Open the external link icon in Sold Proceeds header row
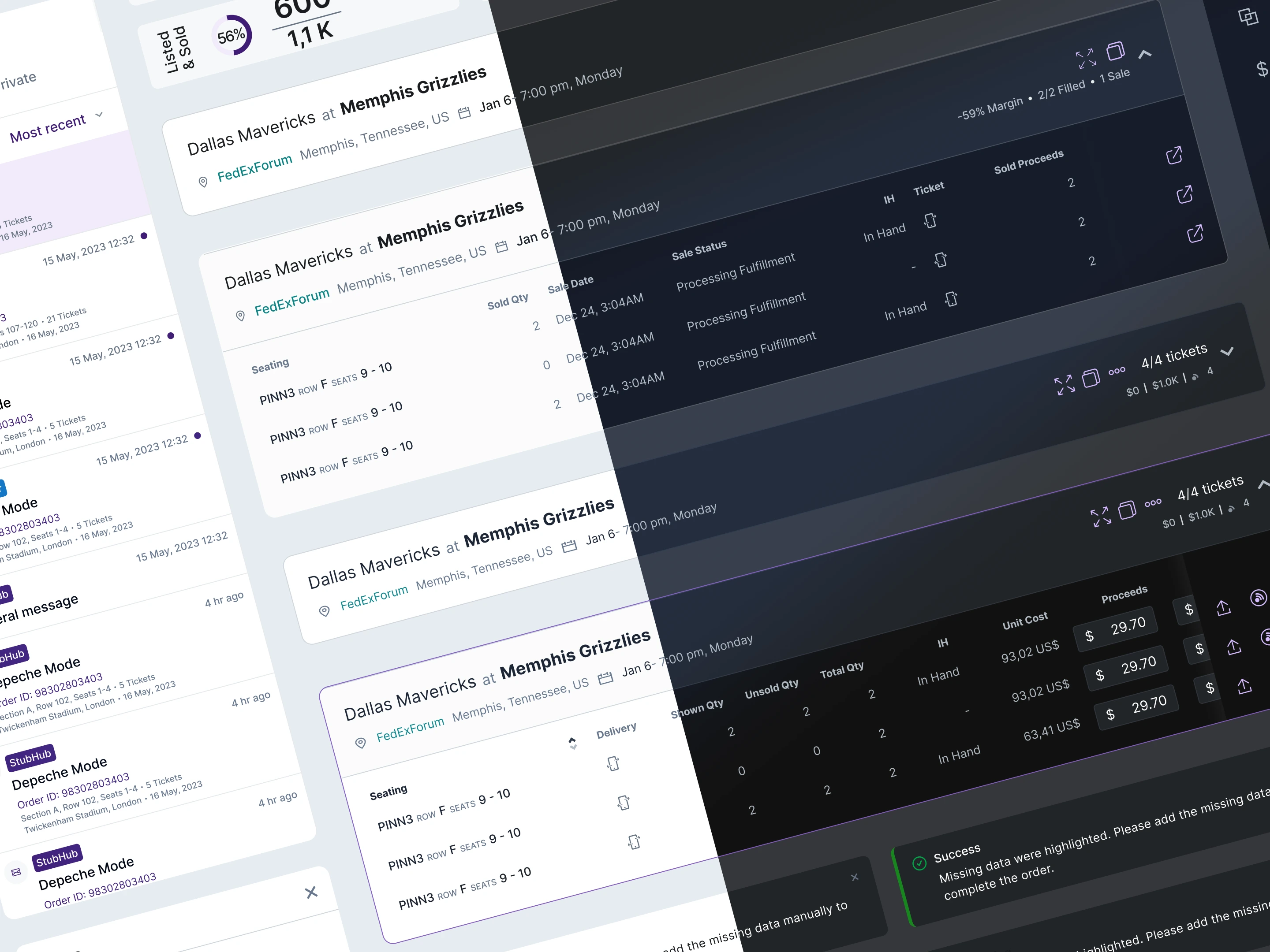The height and width of the screenshot is (952, 1270). coord(1174,155)
